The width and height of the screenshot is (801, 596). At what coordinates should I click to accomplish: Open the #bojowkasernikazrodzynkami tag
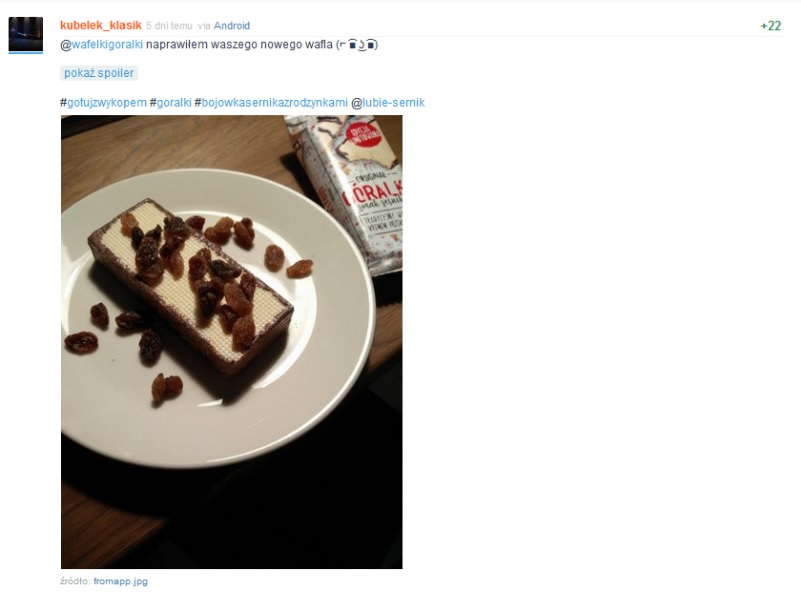[271, 103]
